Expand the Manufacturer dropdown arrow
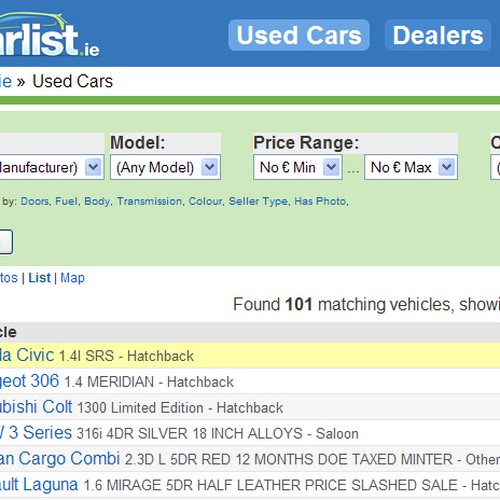The height and width of the screenshot is (500, 500). tap(93, 167)
